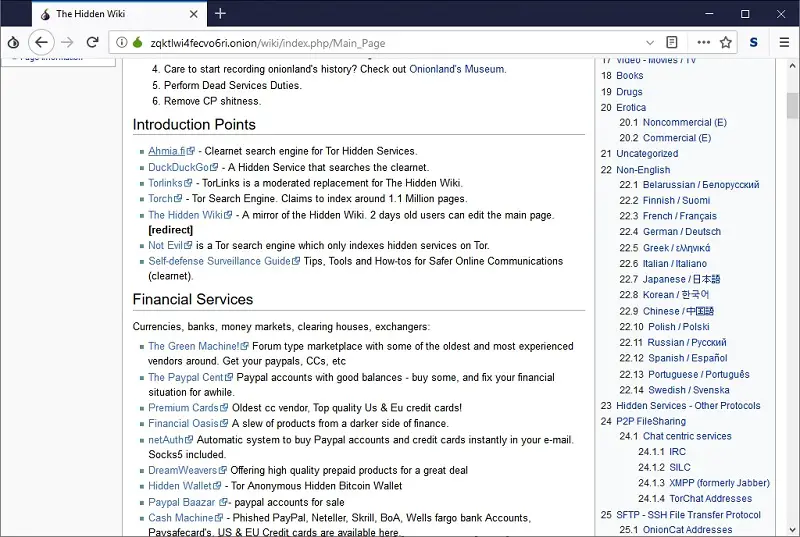Viewport: 800px width, 537px height.
Task: Open the page actions ellipsis menu
Action: point(704,42)
